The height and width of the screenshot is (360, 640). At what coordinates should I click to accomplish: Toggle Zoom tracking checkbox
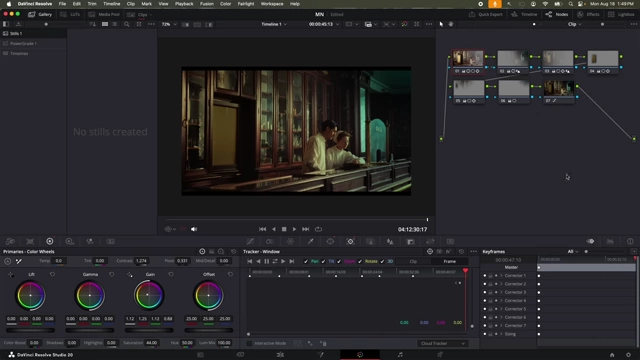[x=339, y=261]
